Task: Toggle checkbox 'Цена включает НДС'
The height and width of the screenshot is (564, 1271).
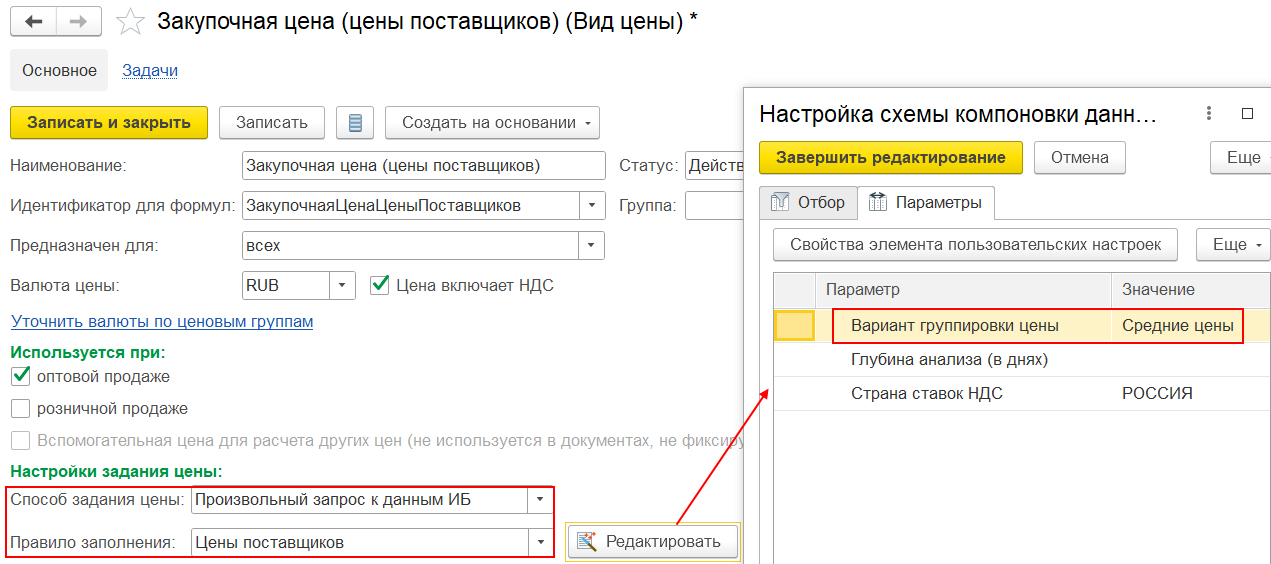Action: (x=380, y=285)
